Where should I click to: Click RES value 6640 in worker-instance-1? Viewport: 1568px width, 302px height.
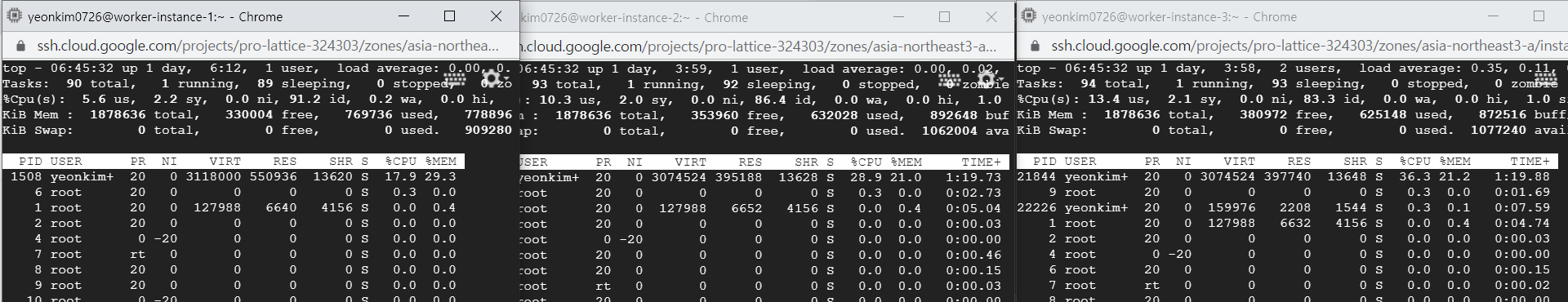[282, 207]
